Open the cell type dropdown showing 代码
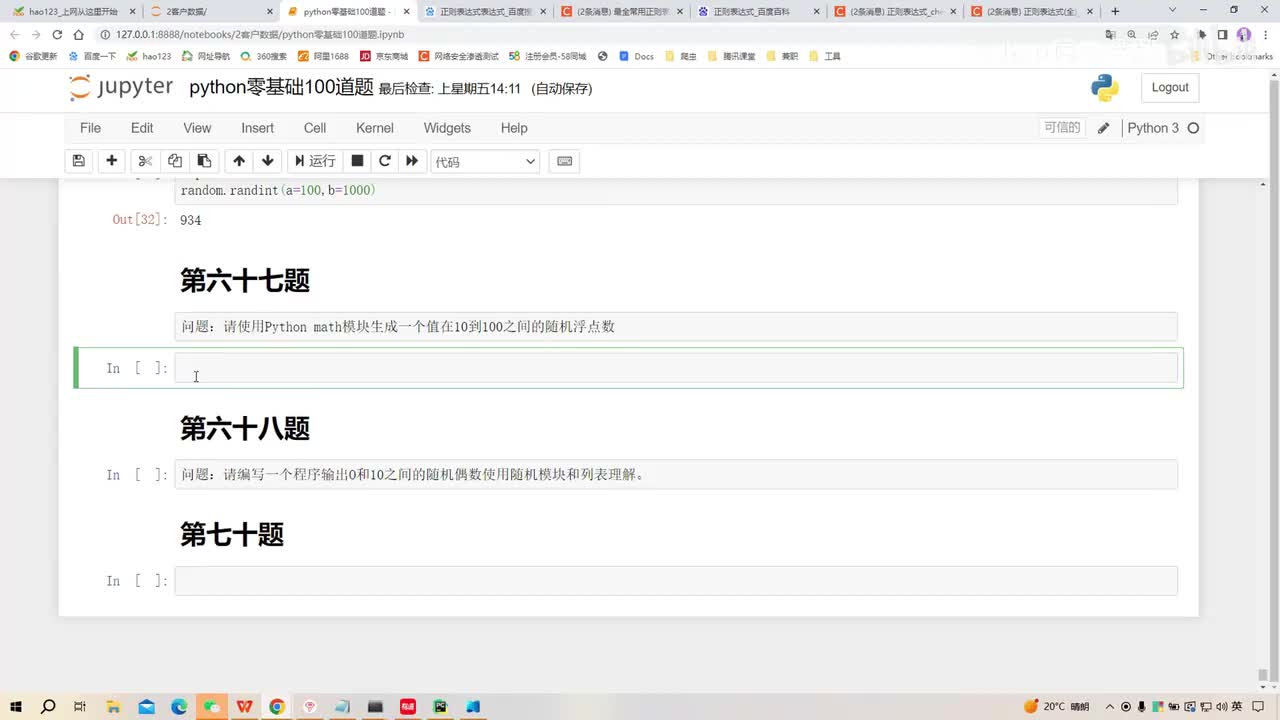The image size is (1280, 720). (x=485, y=162)
